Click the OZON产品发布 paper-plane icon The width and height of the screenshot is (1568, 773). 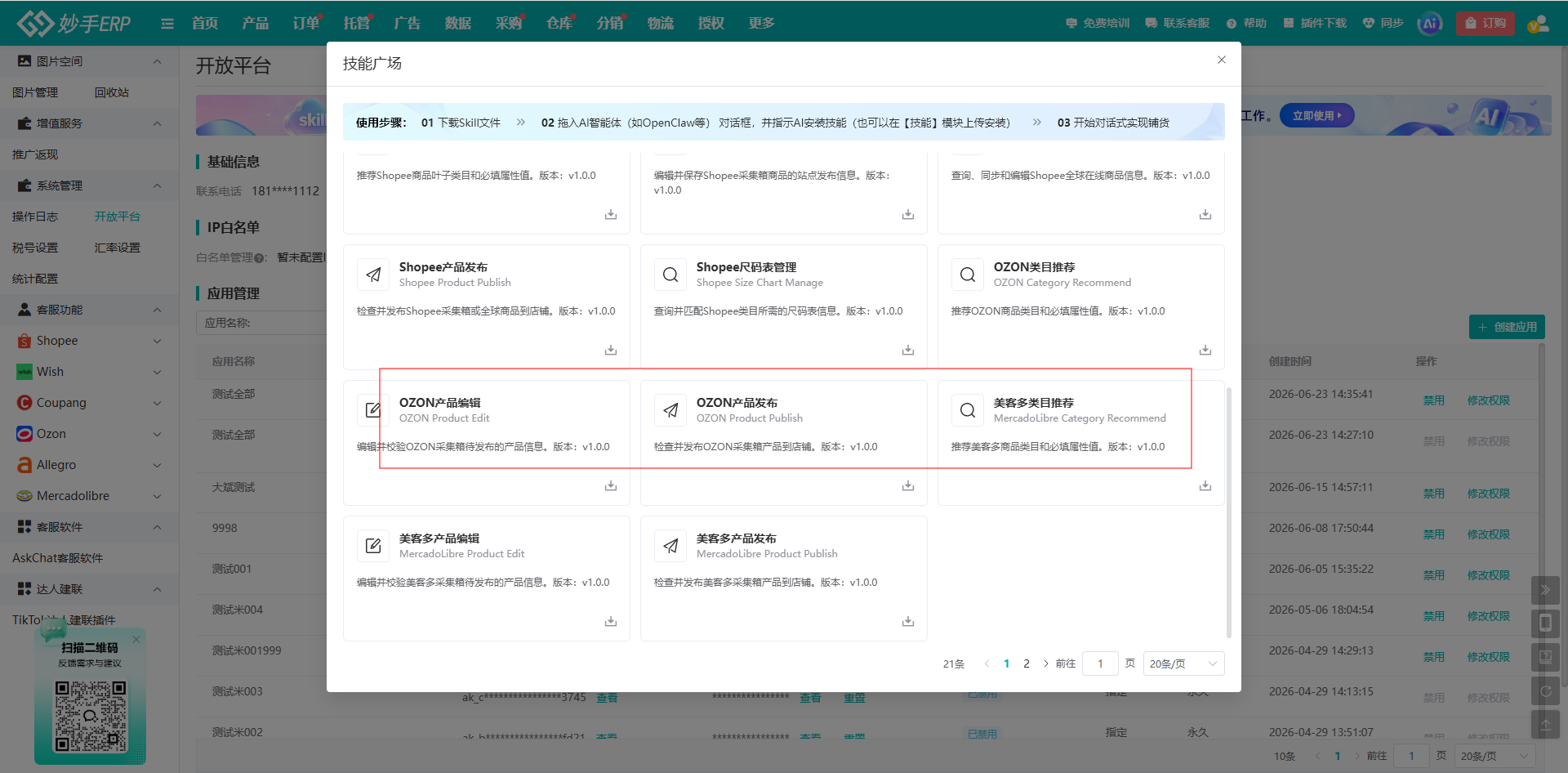coord(670,410)
